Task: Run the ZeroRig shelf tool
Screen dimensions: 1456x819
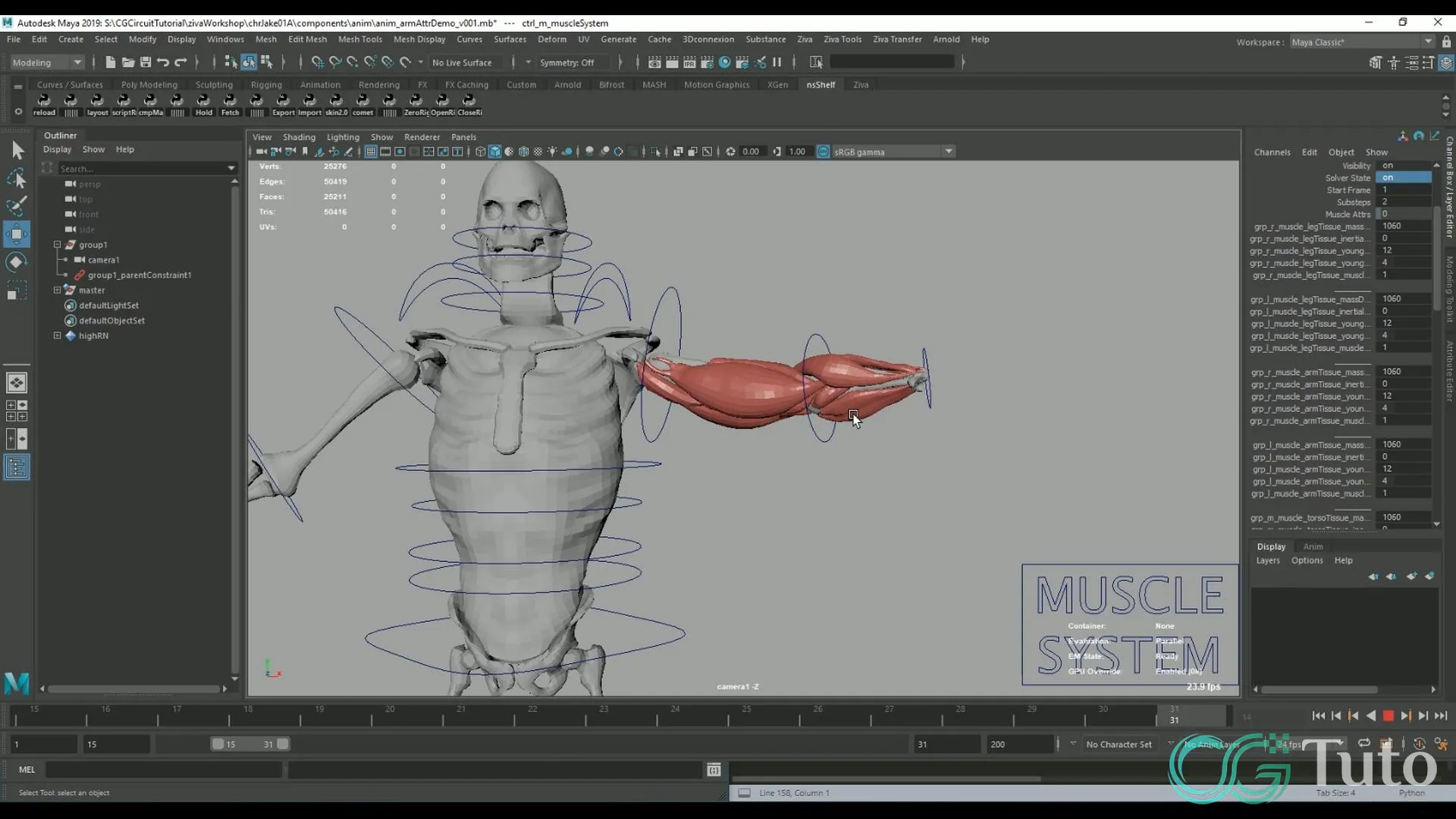Action: [x=416, y=104]
